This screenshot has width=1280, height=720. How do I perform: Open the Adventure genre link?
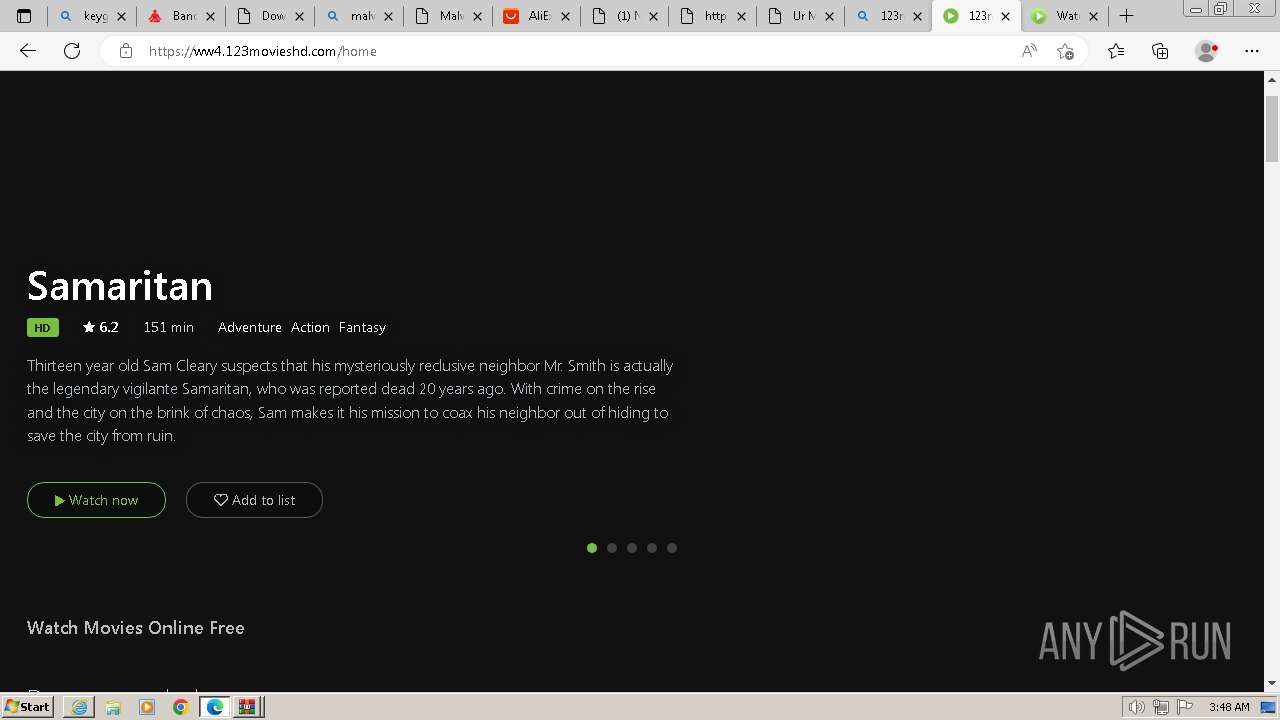pyautogui.click(x=250, y=327)
